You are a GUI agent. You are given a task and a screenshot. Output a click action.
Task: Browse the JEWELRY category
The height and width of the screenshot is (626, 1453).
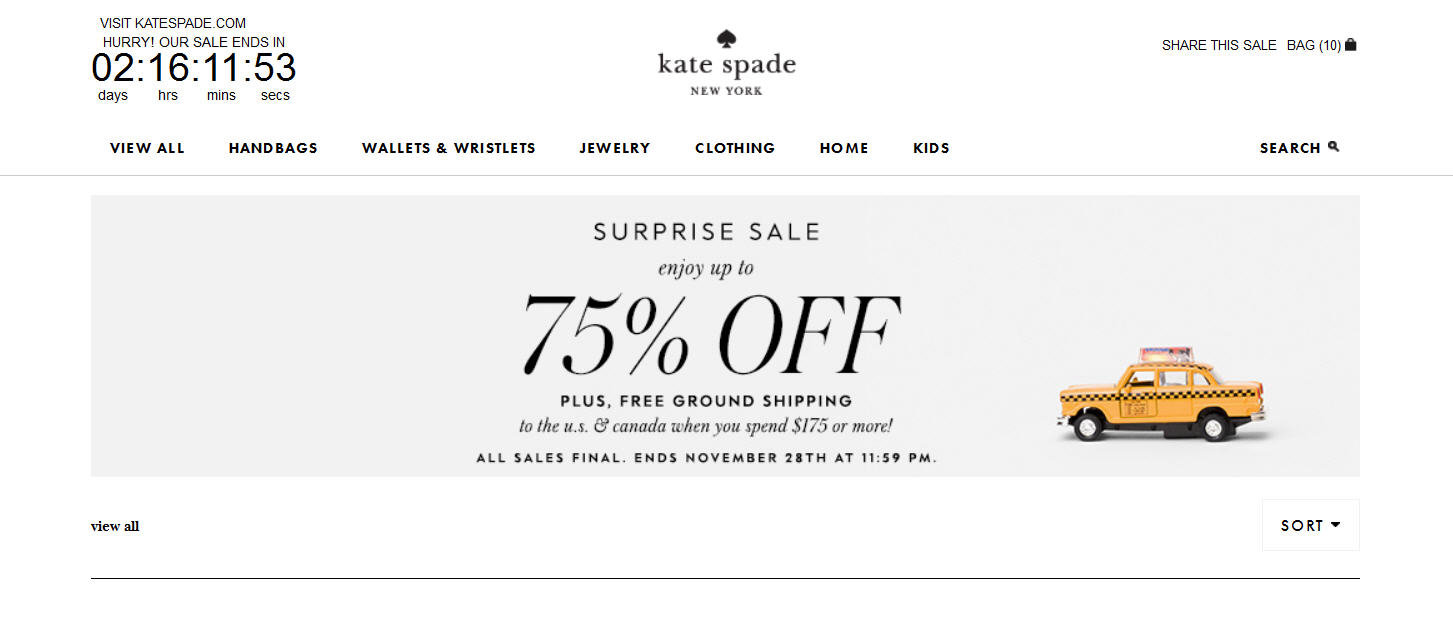pos(615,148)
